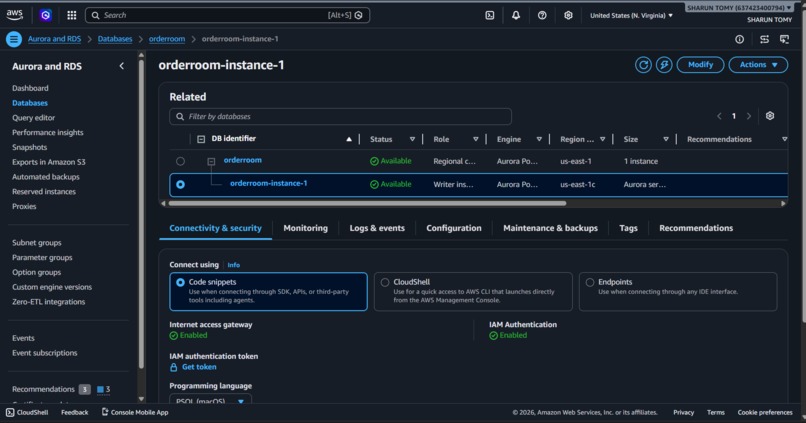
Task: Open the settings gear in top bar
Action: (568, 15)
